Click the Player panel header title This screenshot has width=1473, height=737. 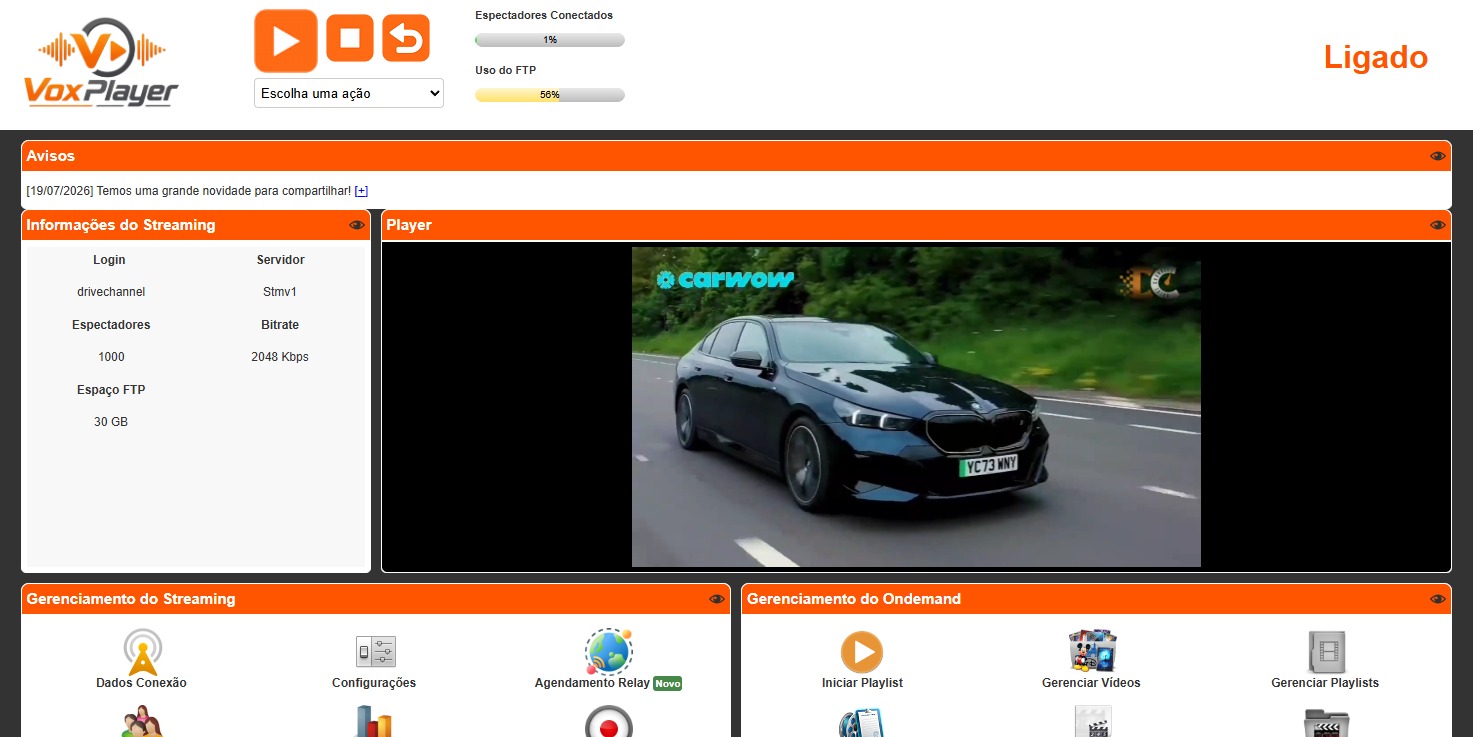[409, 225]
